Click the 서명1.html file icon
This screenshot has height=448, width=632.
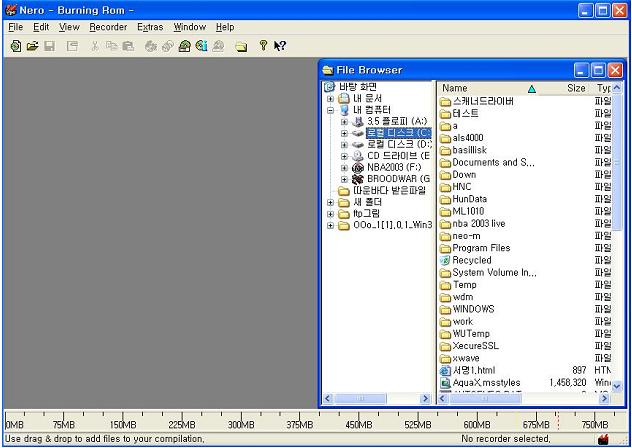pos(445,370)
